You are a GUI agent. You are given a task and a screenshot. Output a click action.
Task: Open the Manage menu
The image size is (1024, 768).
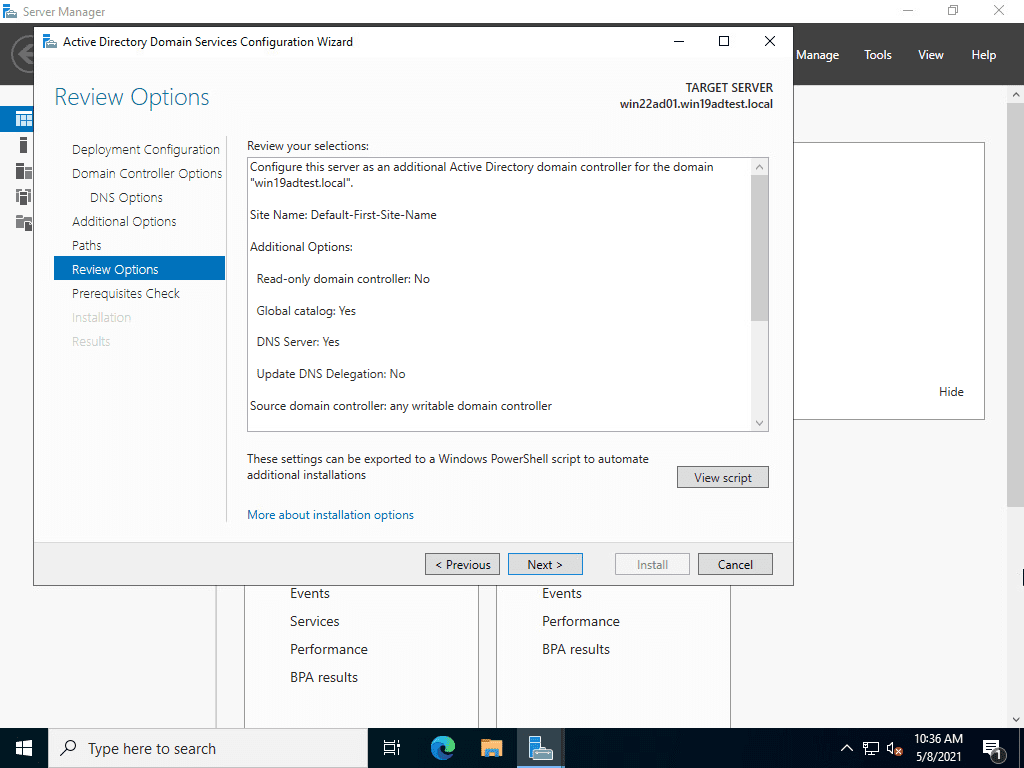point(817,54)
